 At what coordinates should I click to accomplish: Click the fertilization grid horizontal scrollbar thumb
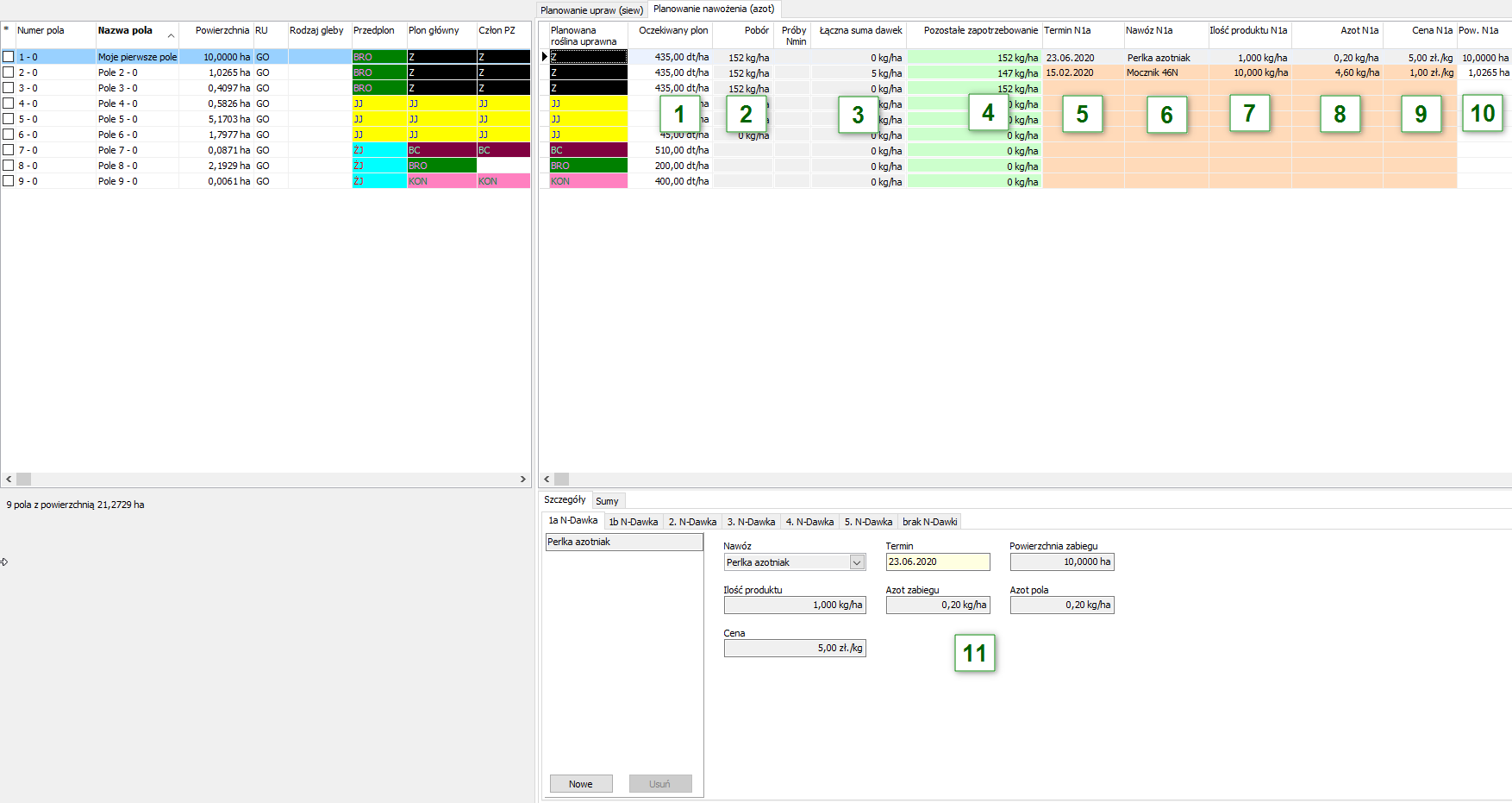[x=561, y=479]
